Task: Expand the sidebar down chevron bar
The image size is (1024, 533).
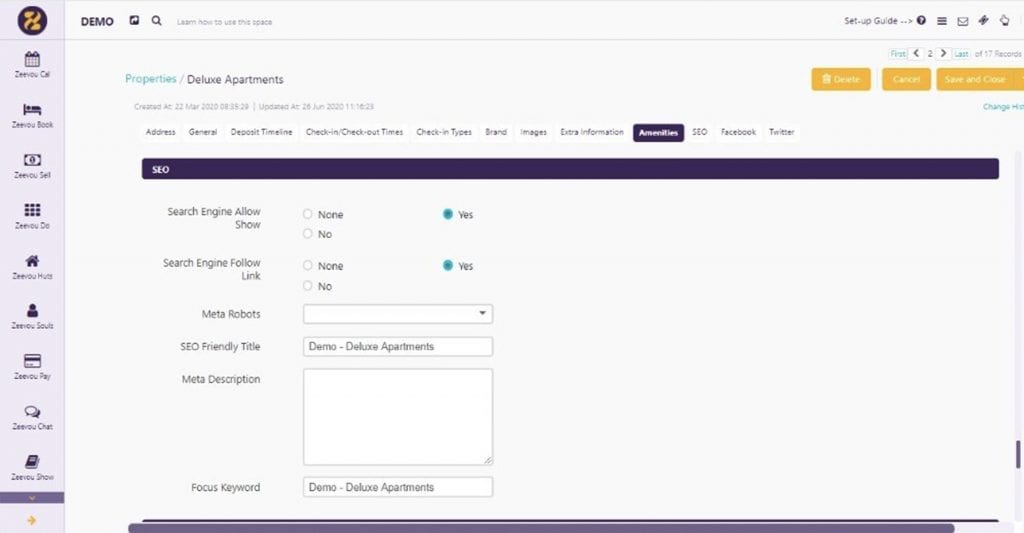Action: coord(32,498)
